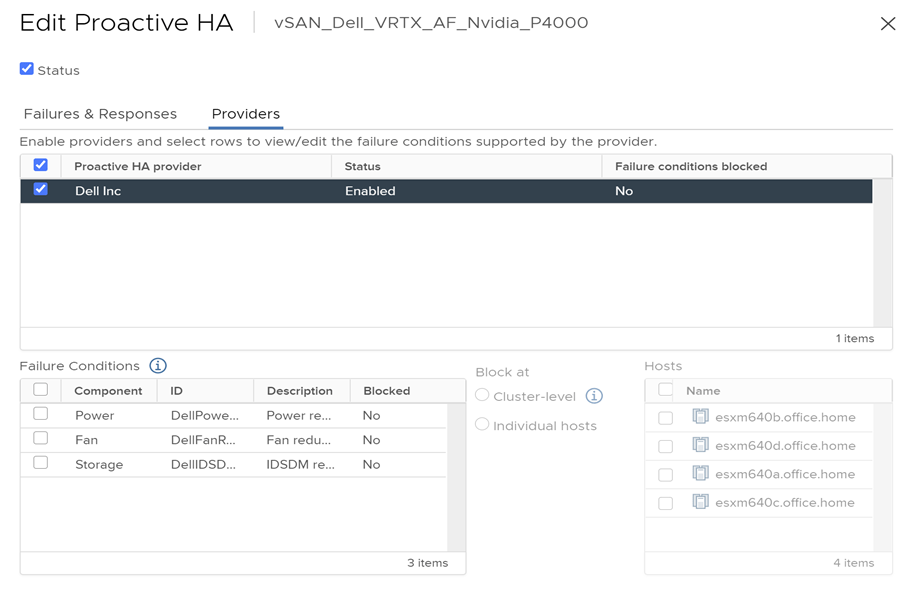Close the Edit Proactive HA dialog

(887, 24)
